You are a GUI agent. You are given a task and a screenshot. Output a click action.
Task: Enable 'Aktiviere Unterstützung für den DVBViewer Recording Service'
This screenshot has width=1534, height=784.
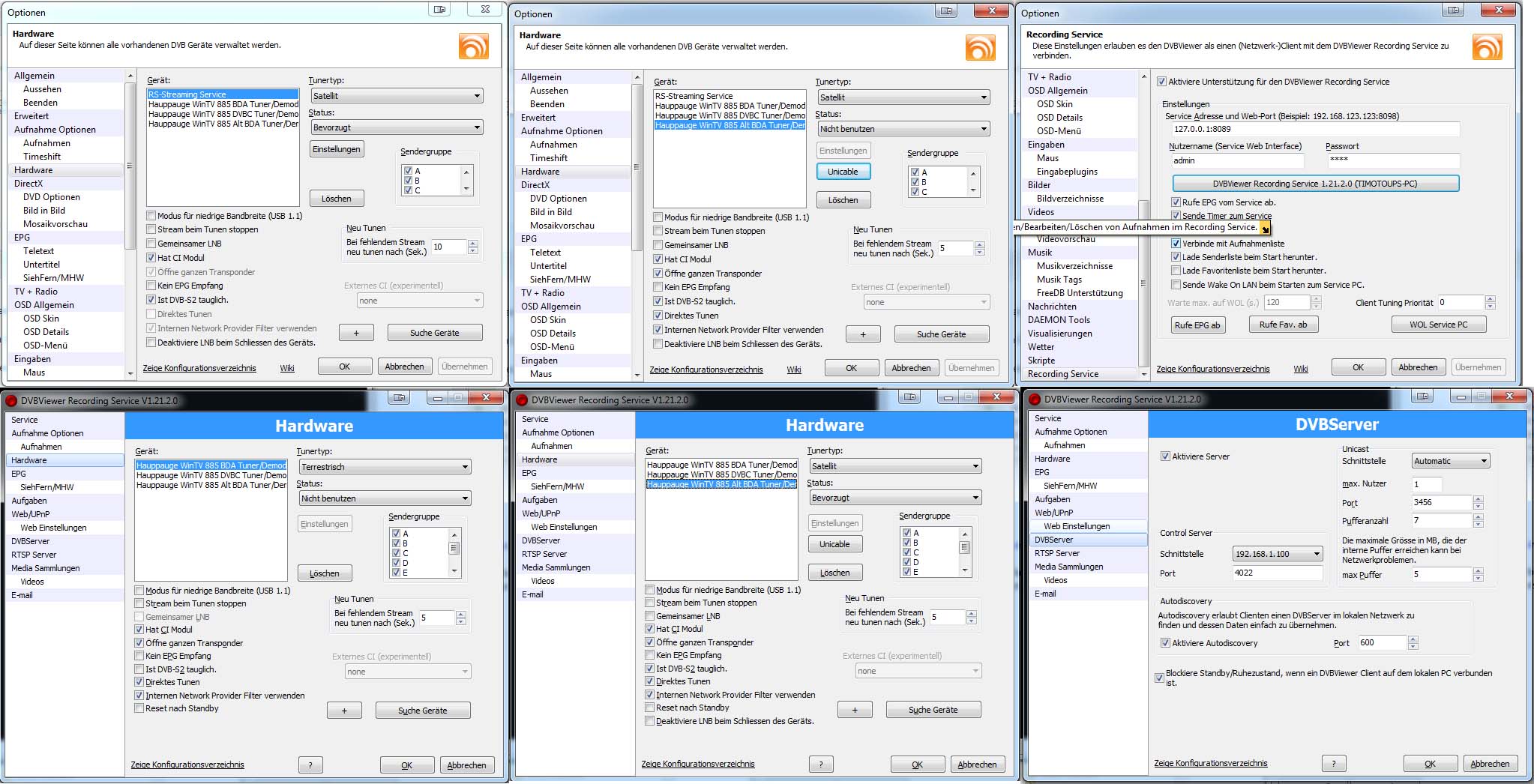pyautogui.click(x=1162, y=82)
